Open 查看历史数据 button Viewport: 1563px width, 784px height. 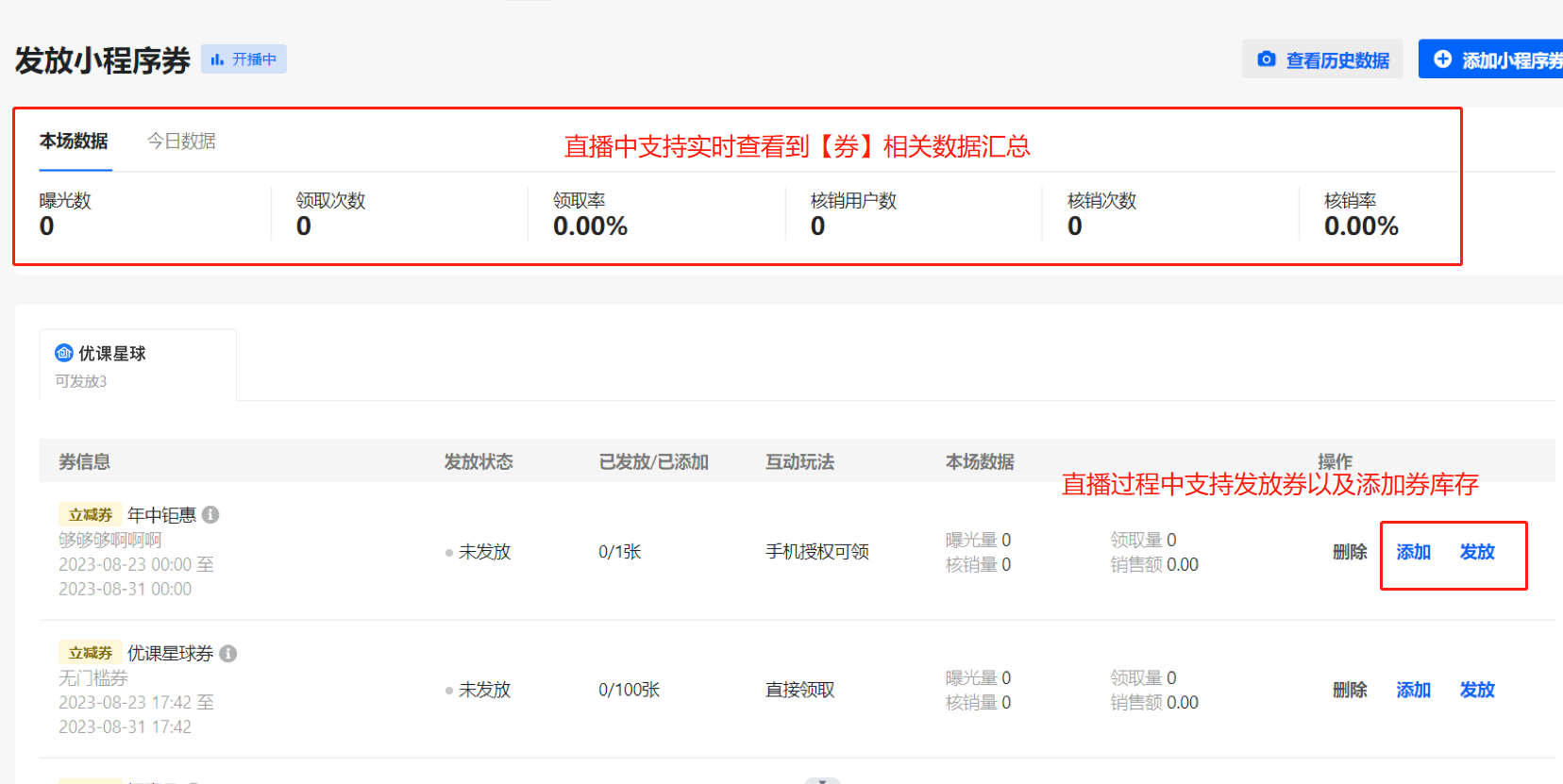[1322, 59]
